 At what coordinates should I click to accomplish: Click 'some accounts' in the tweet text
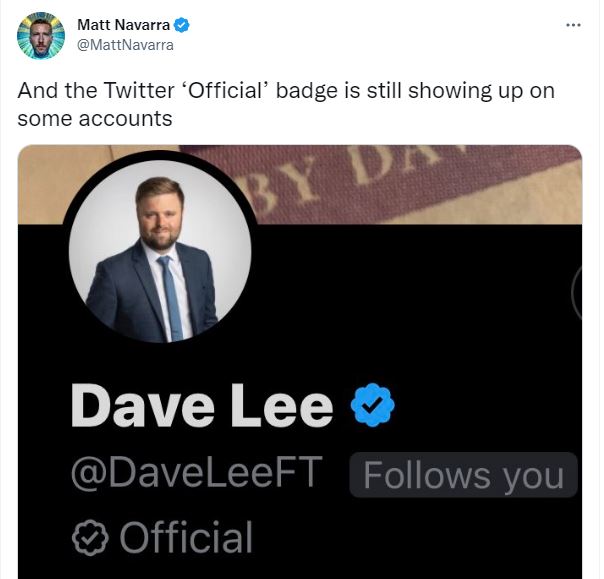pyautogui.click(x=96, y=118)
